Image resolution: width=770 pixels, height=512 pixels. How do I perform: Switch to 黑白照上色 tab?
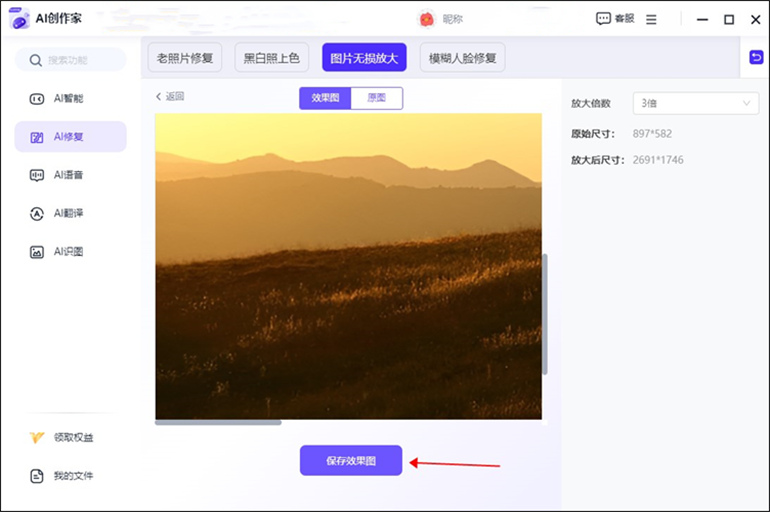pos(272,58)
